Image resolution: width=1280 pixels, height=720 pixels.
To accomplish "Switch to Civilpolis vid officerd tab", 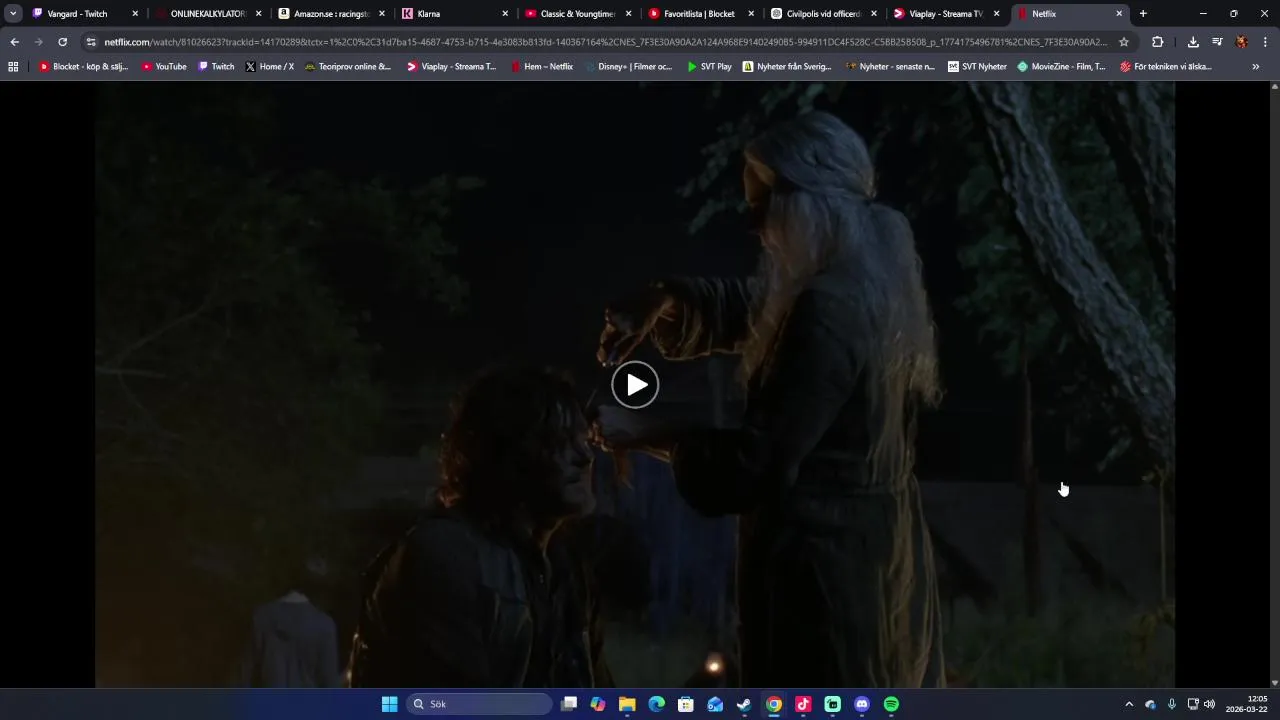I will point(823,14).
